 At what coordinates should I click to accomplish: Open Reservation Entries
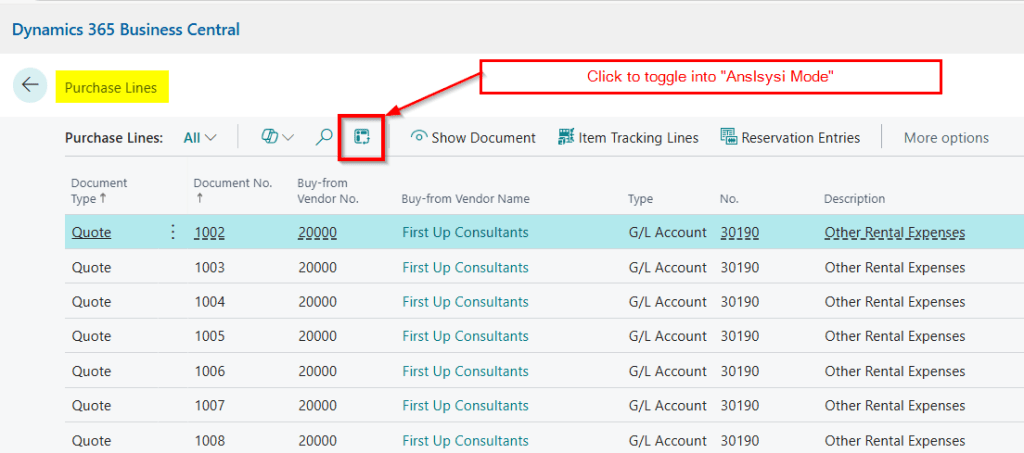point(790,138)
